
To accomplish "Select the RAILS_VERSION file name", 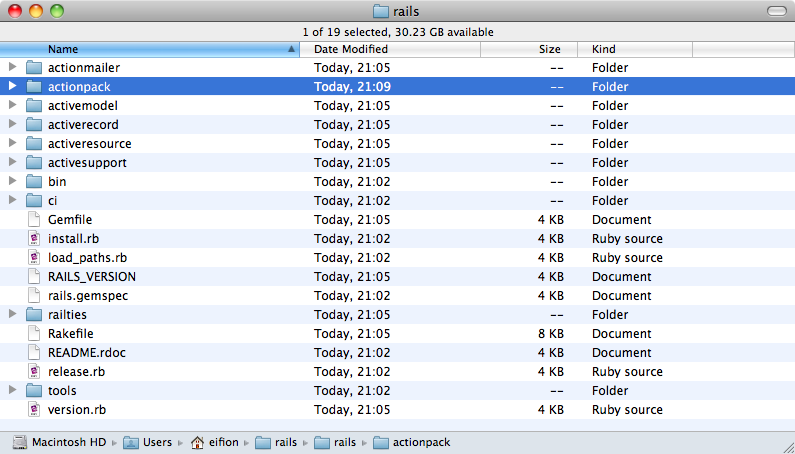I will click(x=92, y=277).
